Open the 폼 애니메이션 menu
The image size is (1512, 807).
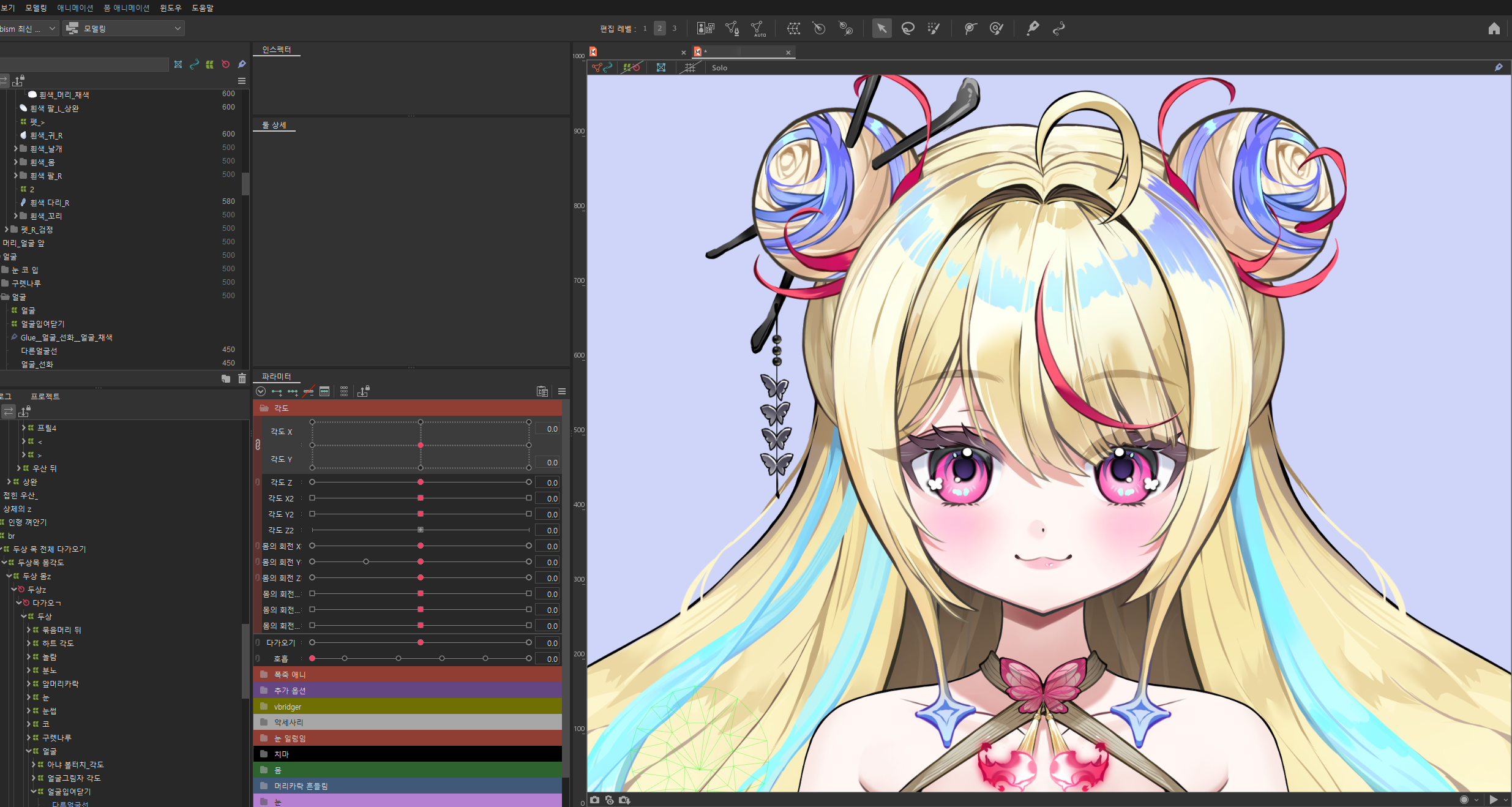127,8
